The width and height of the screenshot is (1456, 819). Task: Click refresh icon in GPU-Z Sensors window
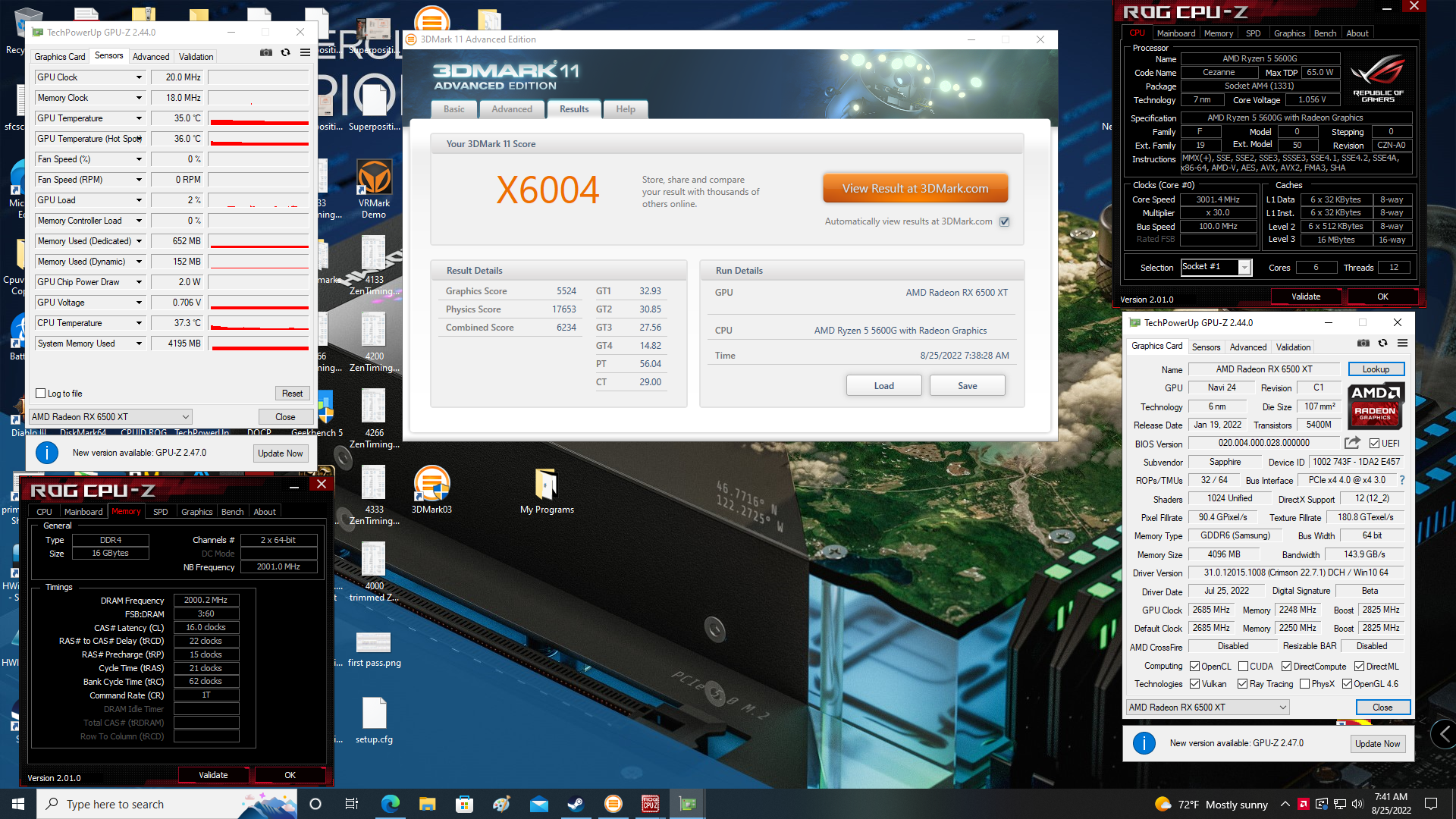285,52
